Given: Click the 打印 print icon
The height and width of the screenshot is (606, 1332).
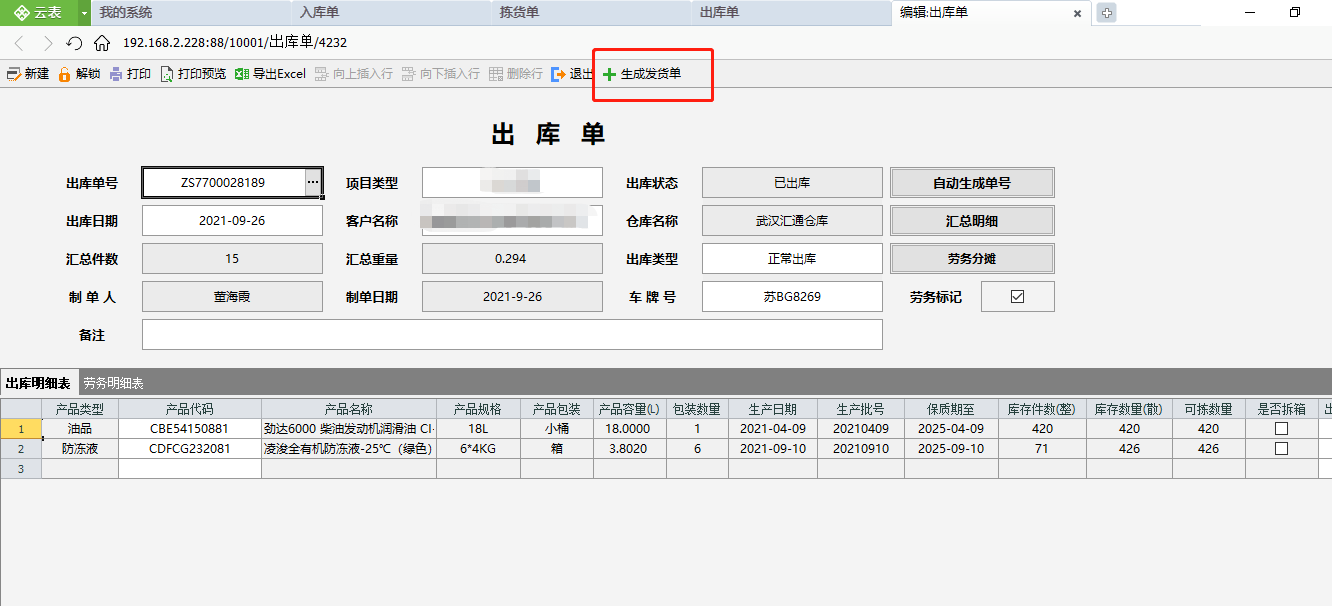Looking at the screenshot, I should pyautogui.click(x=116, y=74).
